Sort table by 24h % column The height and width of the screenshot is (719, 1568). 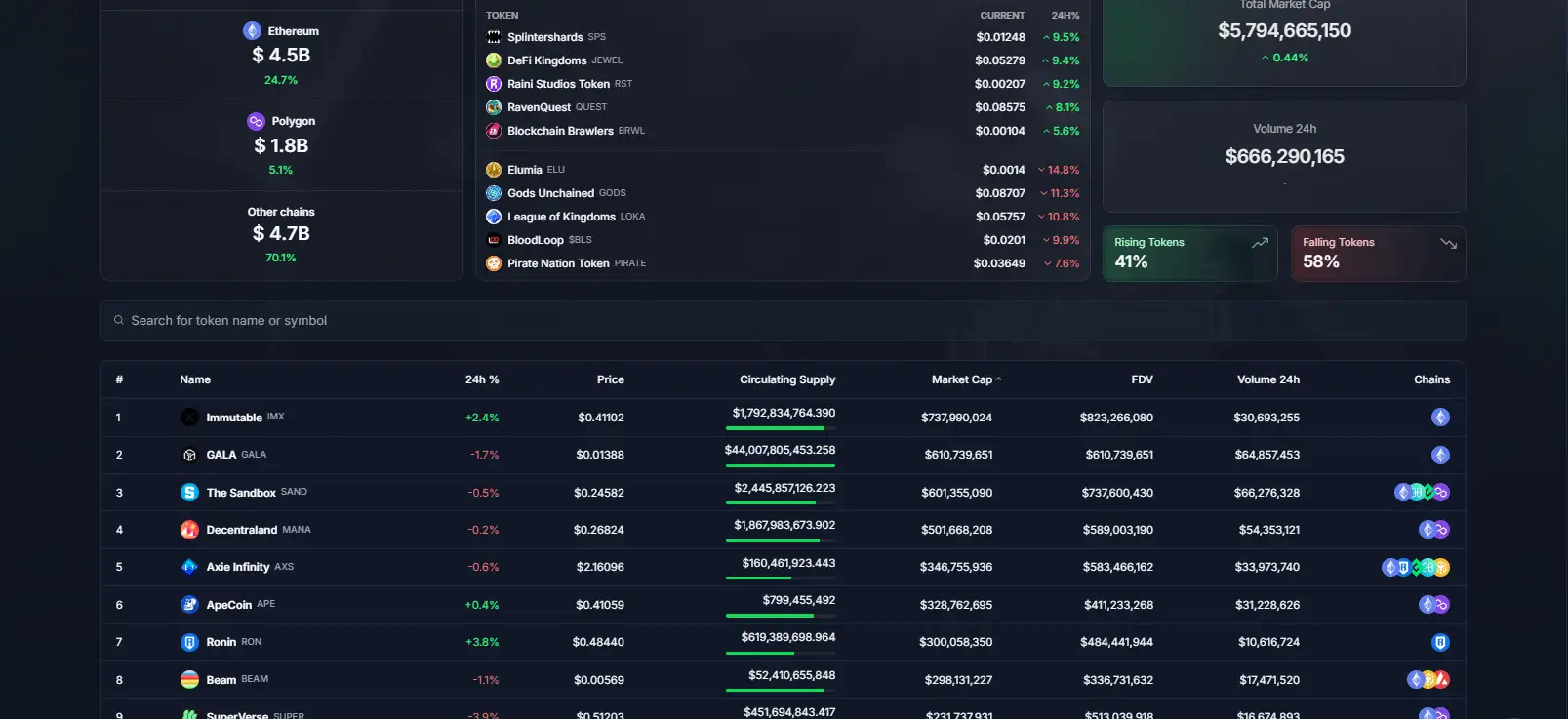tap(481, 379)
